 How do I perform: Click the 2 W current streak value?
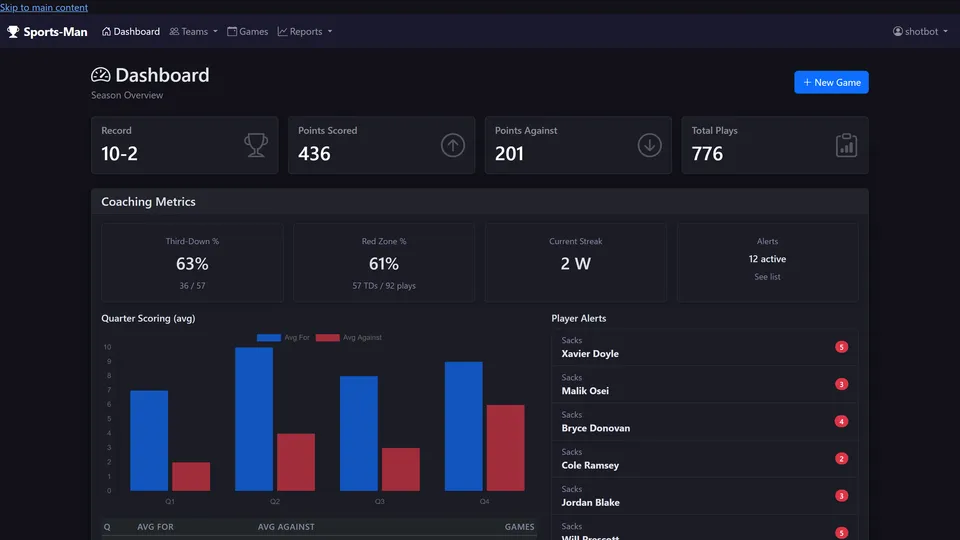coord(576,264)
